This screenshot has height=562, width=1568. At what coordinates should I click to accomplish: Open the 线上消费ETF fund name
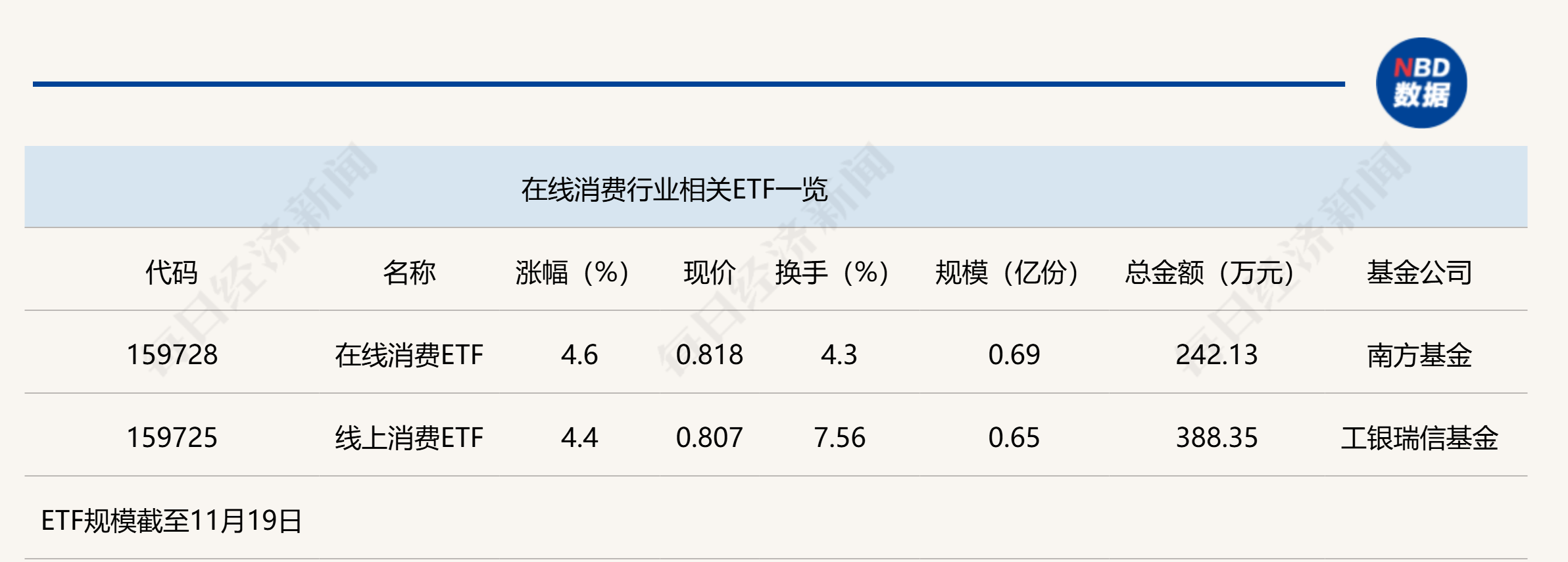pyautogui.click(x=409, y=438)
